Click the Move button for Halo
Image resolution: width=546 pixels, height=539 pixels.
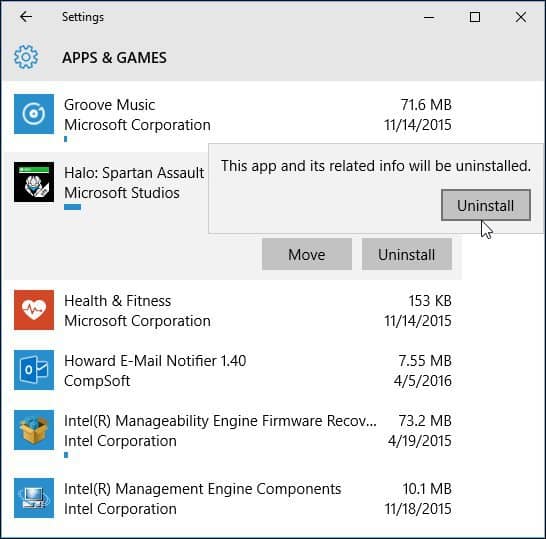click(307, 254)
